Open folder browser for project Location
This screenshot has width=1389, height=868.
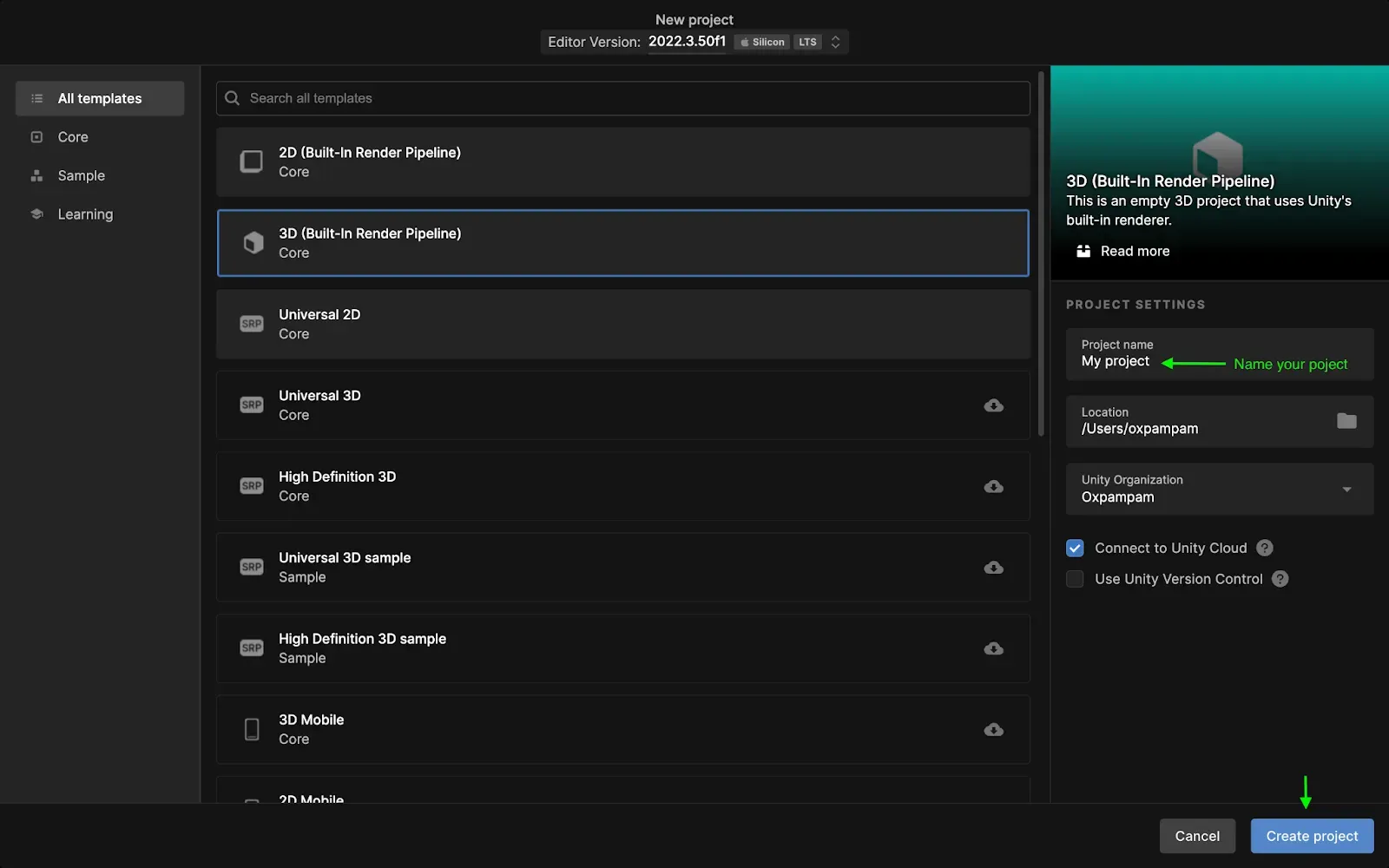click(x=1346, y=421)
